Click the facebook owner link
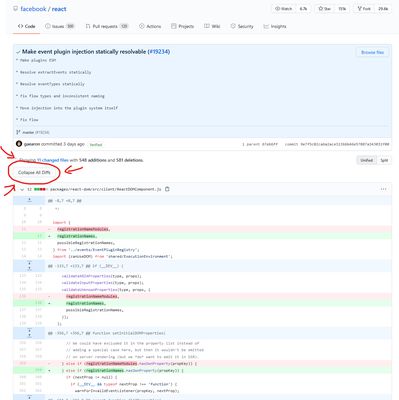This screenshot has width=399, height=400. [x=33, y=9]
